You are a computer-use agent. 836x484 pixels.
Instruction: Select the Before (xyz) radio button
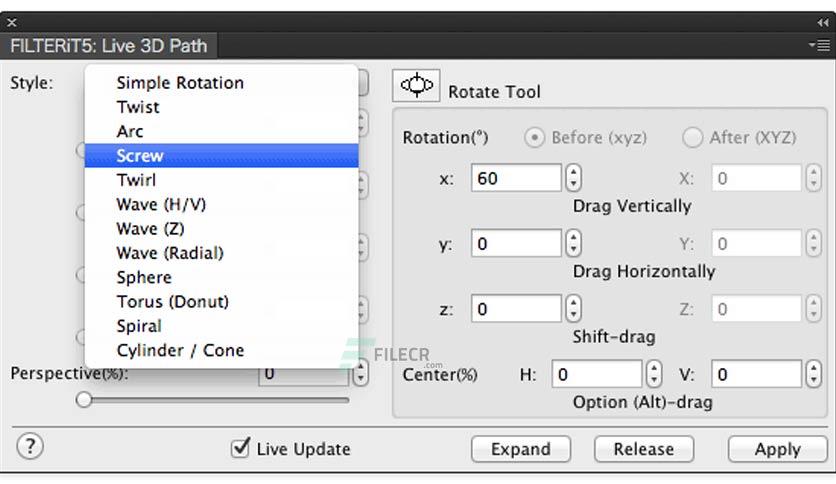tap(534, 138)
